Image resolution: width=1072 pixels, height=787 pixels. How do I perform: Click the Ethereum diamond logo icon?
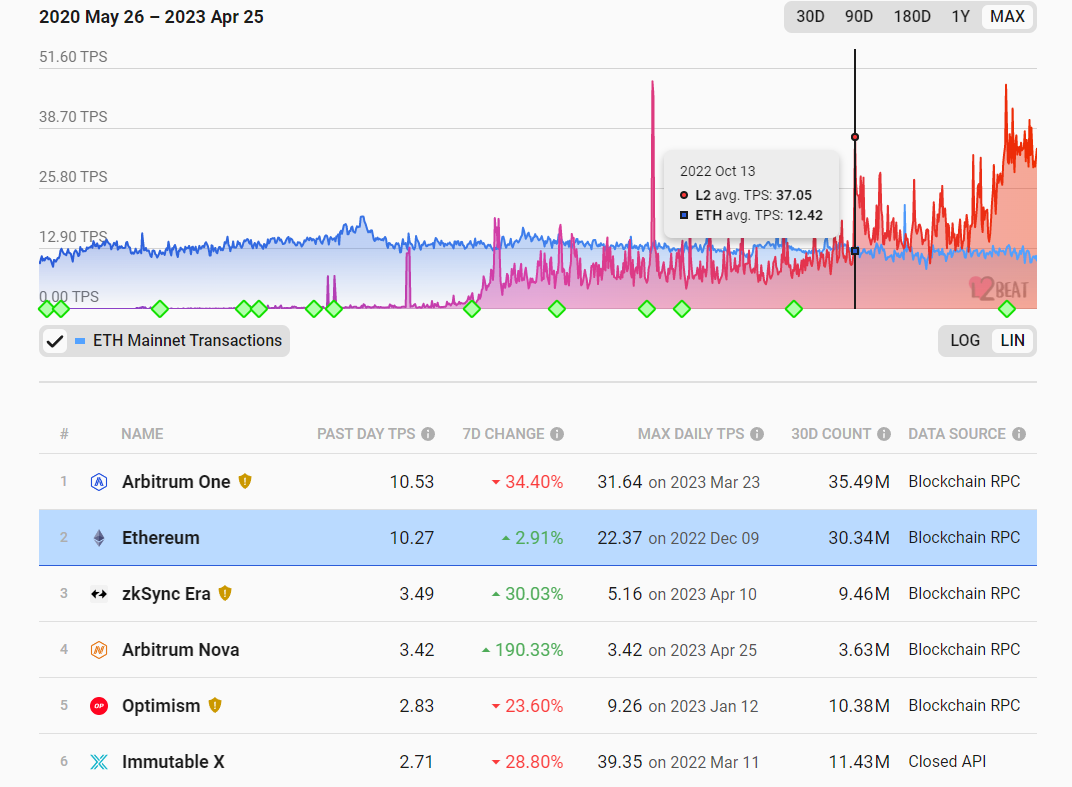pos(99,538)
